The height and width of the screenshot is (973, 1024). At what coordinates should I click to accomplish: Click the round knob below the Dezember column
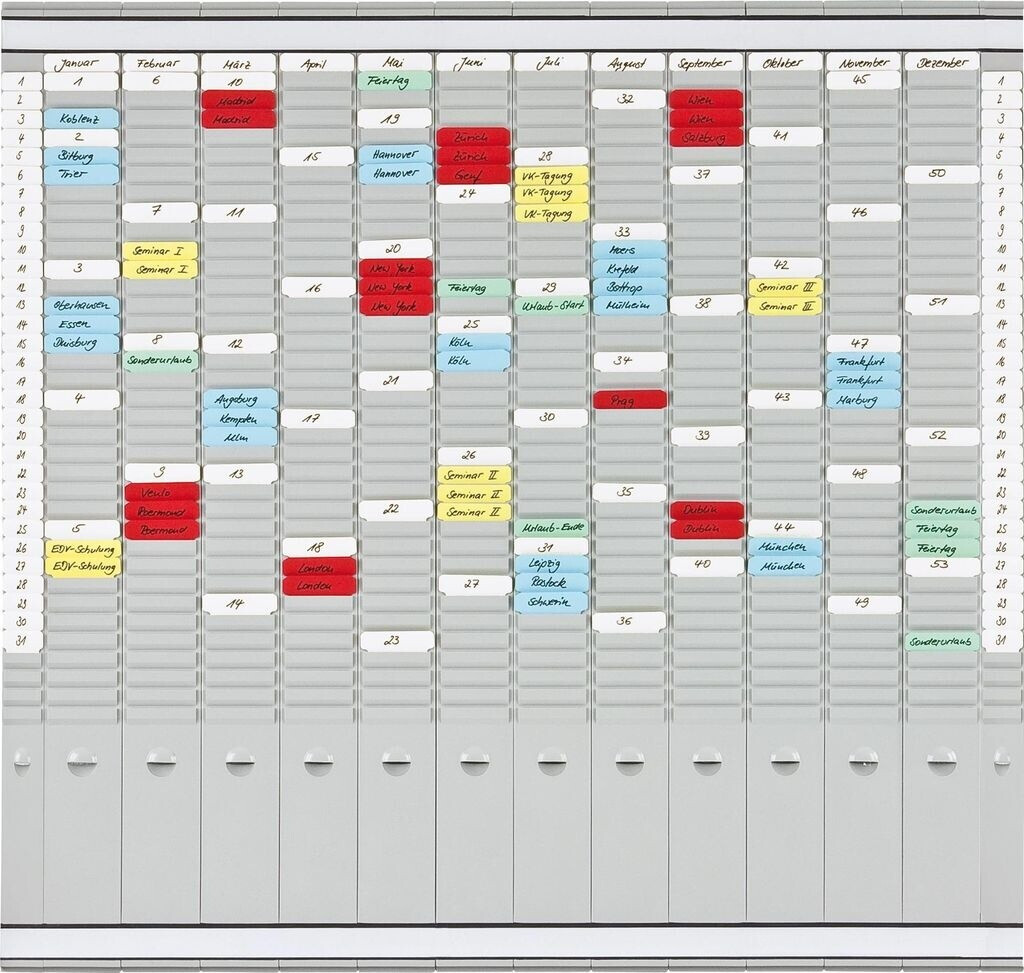[x=941, y=762]
